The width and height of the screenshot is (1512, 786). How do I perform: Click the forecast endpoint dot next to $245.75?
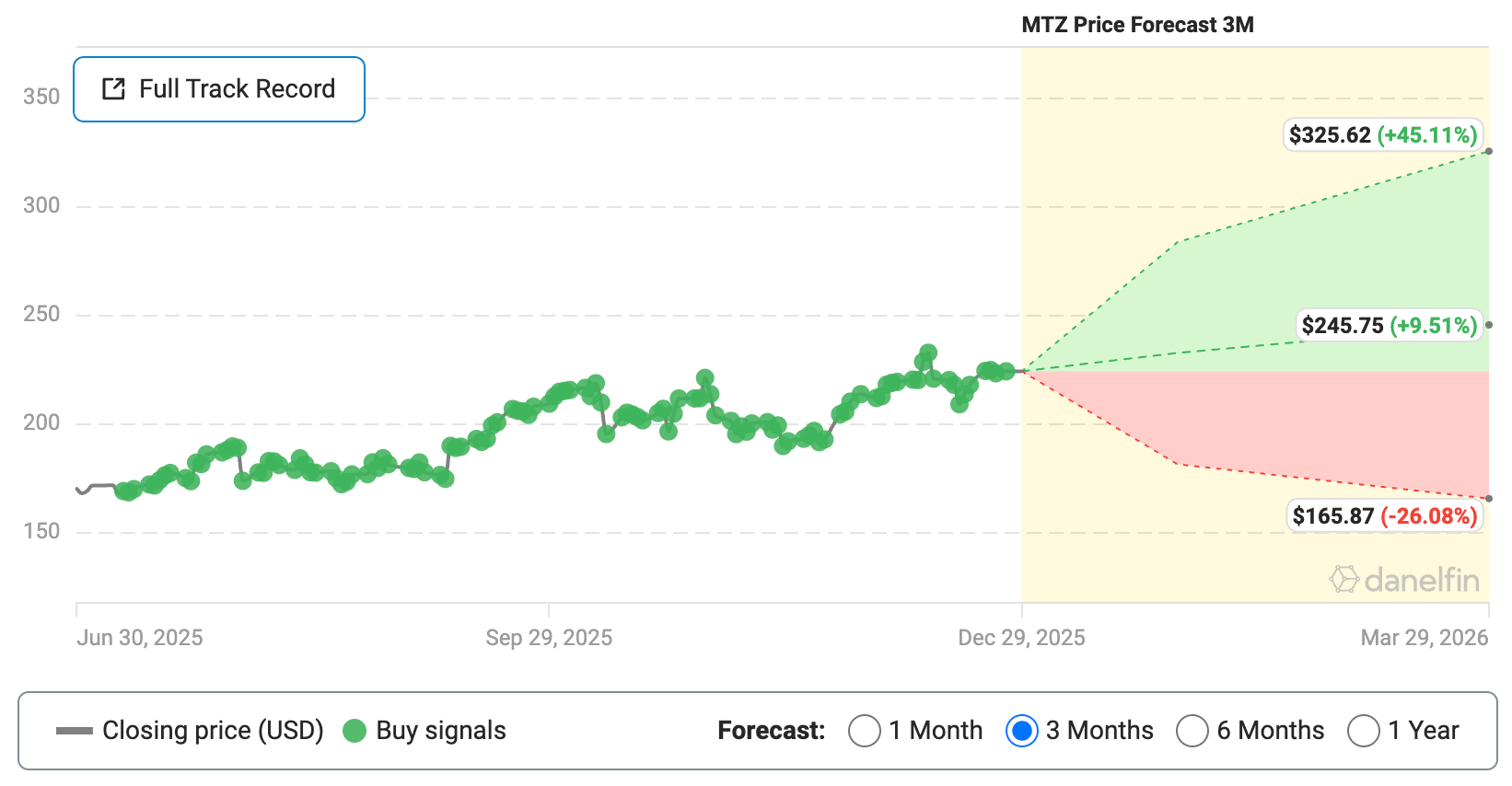(1489, 324)
